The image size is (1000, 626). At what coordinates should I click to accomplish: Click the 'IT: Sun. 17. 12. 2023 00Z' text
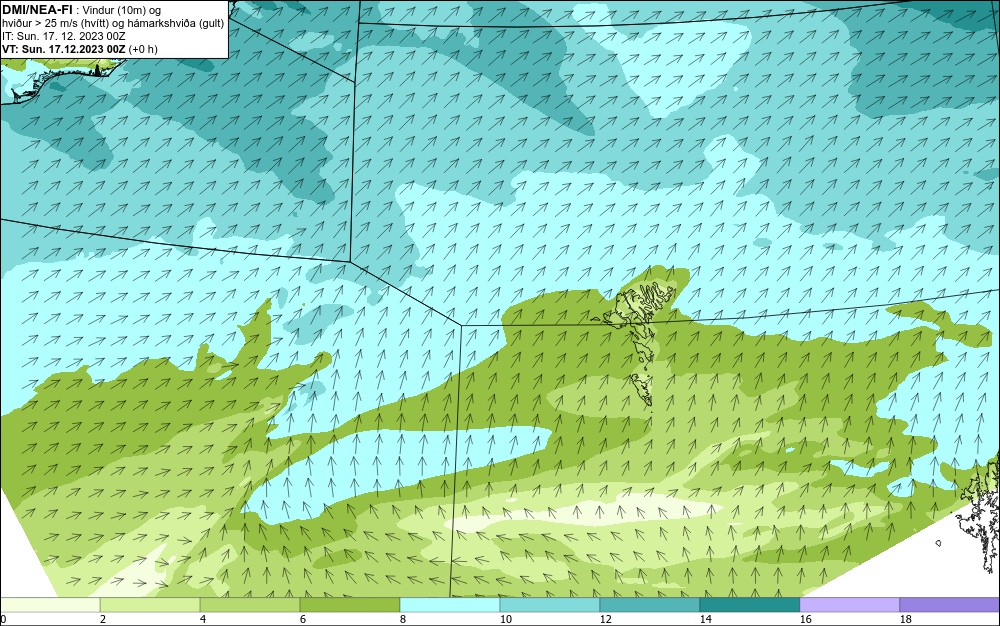(64, 36)
